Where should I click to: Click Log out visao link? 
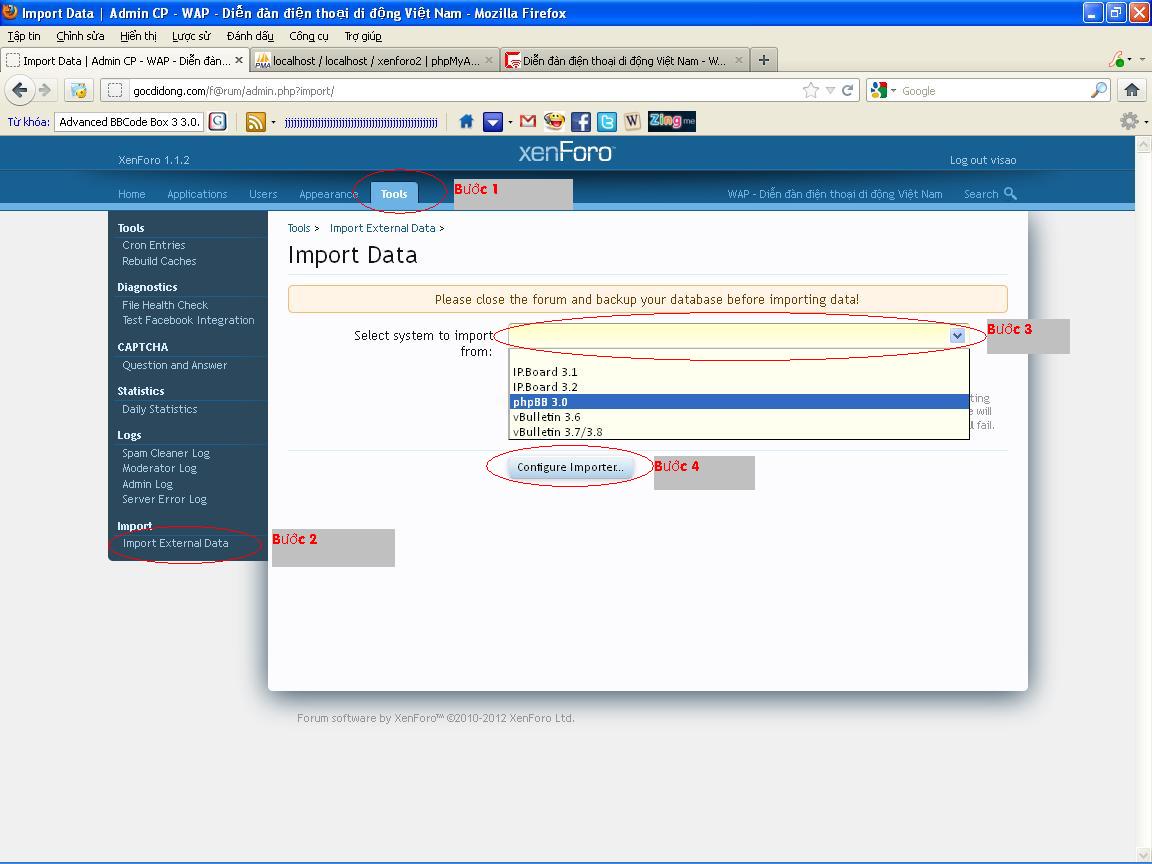pos(983,160)
